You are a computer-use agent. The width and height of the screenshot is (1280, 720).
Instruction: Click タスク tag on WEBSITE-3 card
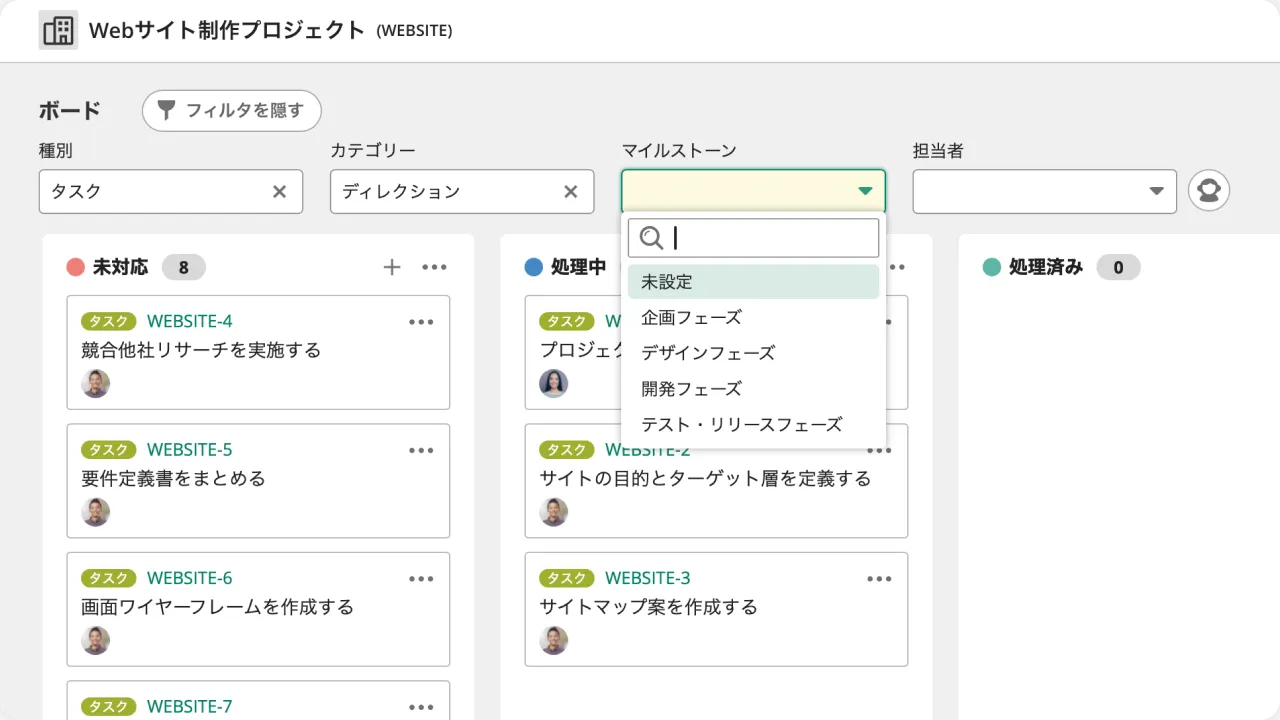pyautogui.click(x=567, y=578)
